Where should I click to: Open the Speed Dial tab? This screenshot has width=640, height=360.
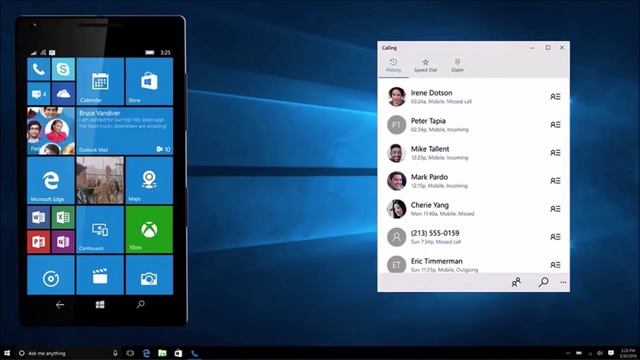[425, 65]
